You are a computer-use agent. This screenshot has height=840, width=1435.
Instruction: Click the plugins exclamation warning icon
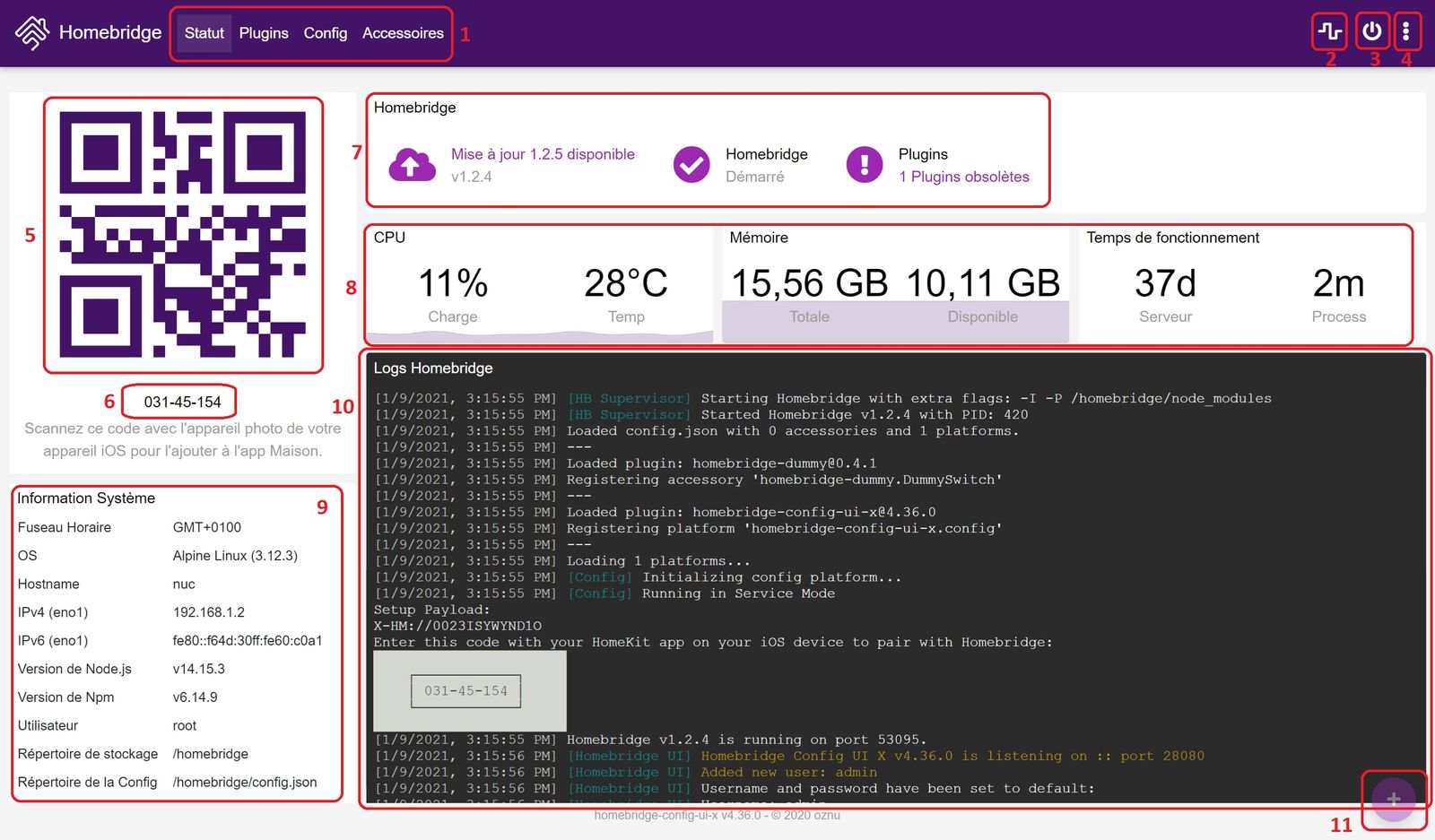coord(865,165)
